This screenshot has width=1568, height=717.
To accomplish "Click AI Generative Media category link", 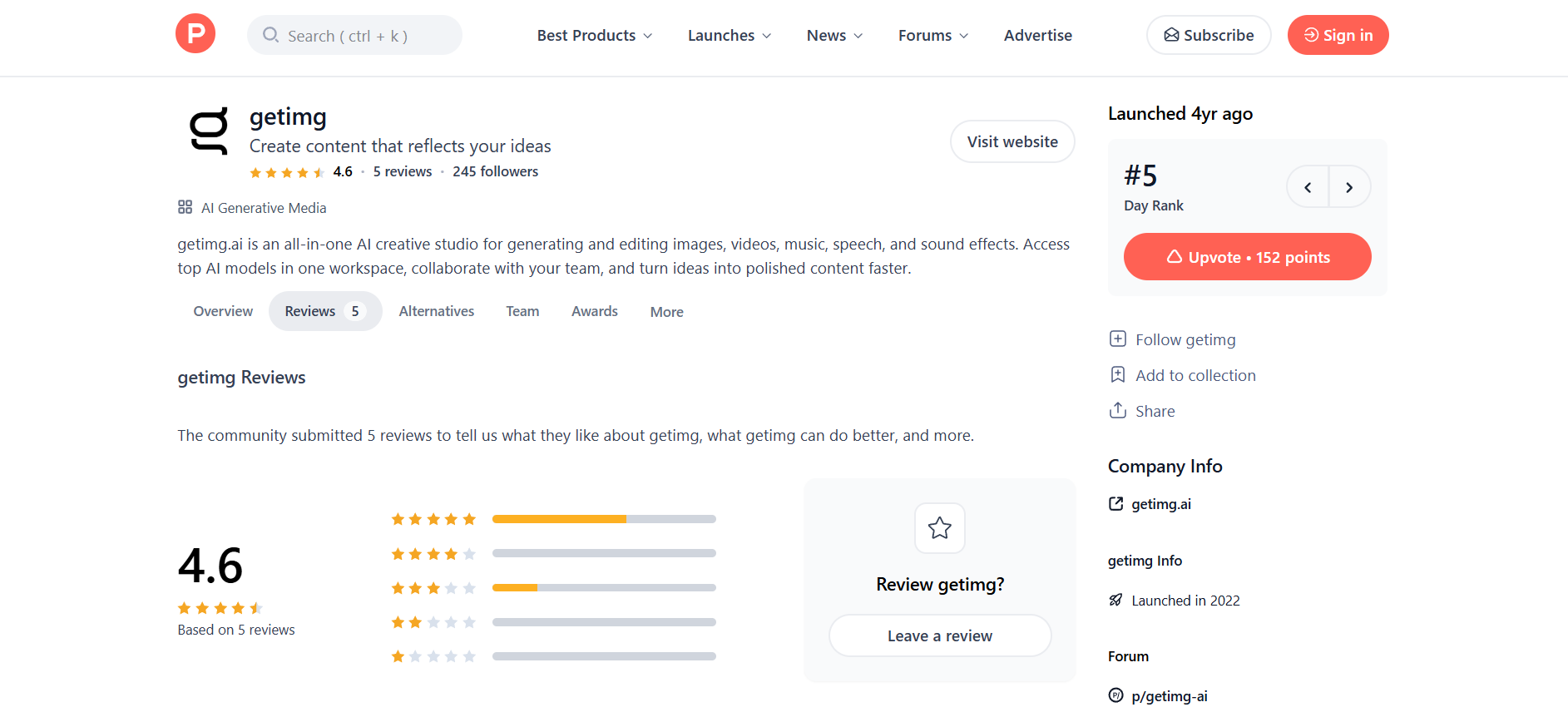I will point(264,208).
